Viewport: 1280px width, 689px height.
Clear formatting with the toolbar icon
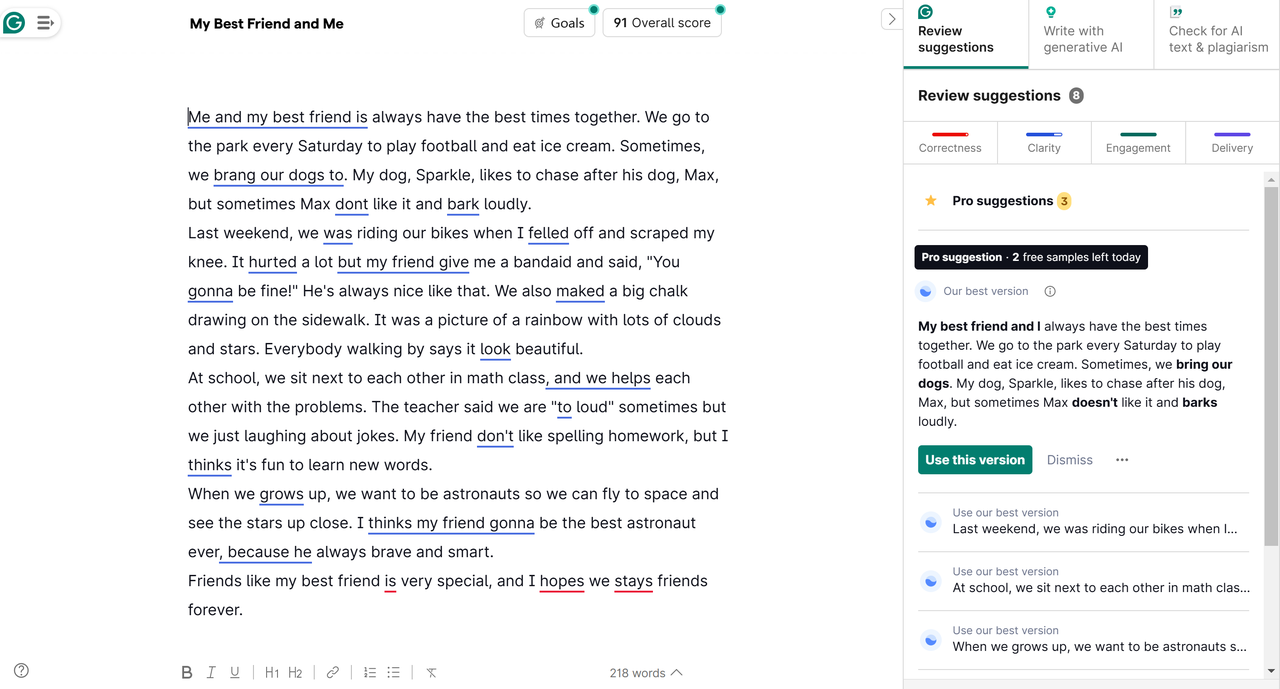(431, 673)
